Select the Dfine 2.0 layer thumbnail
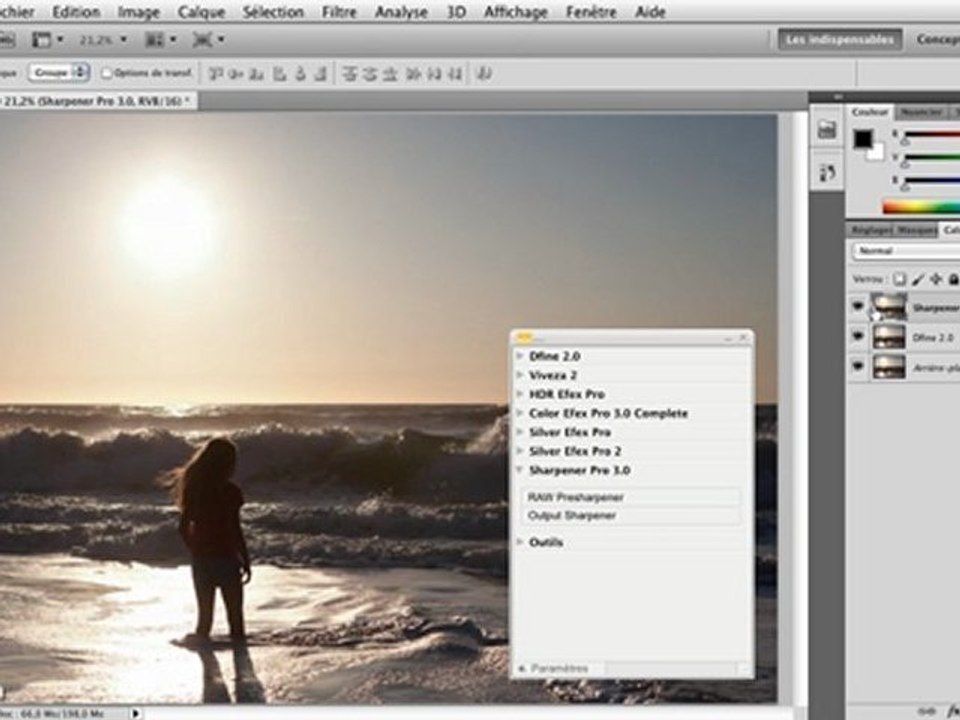Screen dimensions: 960x720 tap(888, 337)
